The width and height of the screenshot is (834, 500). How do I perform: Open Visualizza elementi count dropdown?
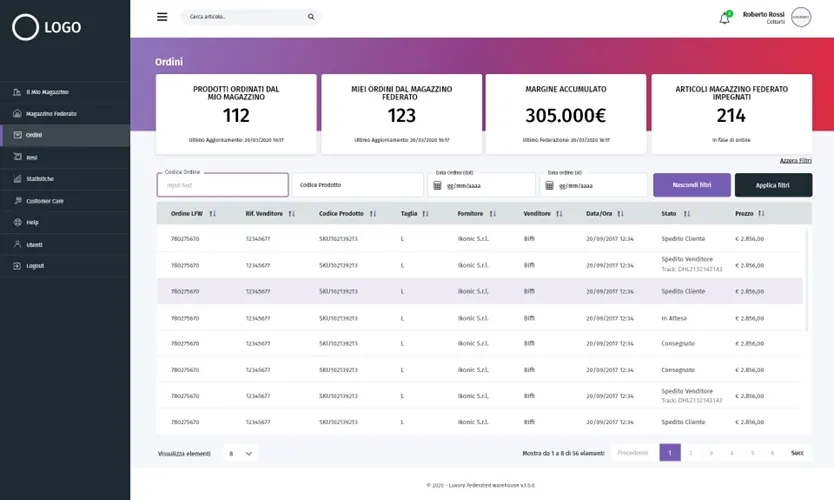[x=240, y=454]
